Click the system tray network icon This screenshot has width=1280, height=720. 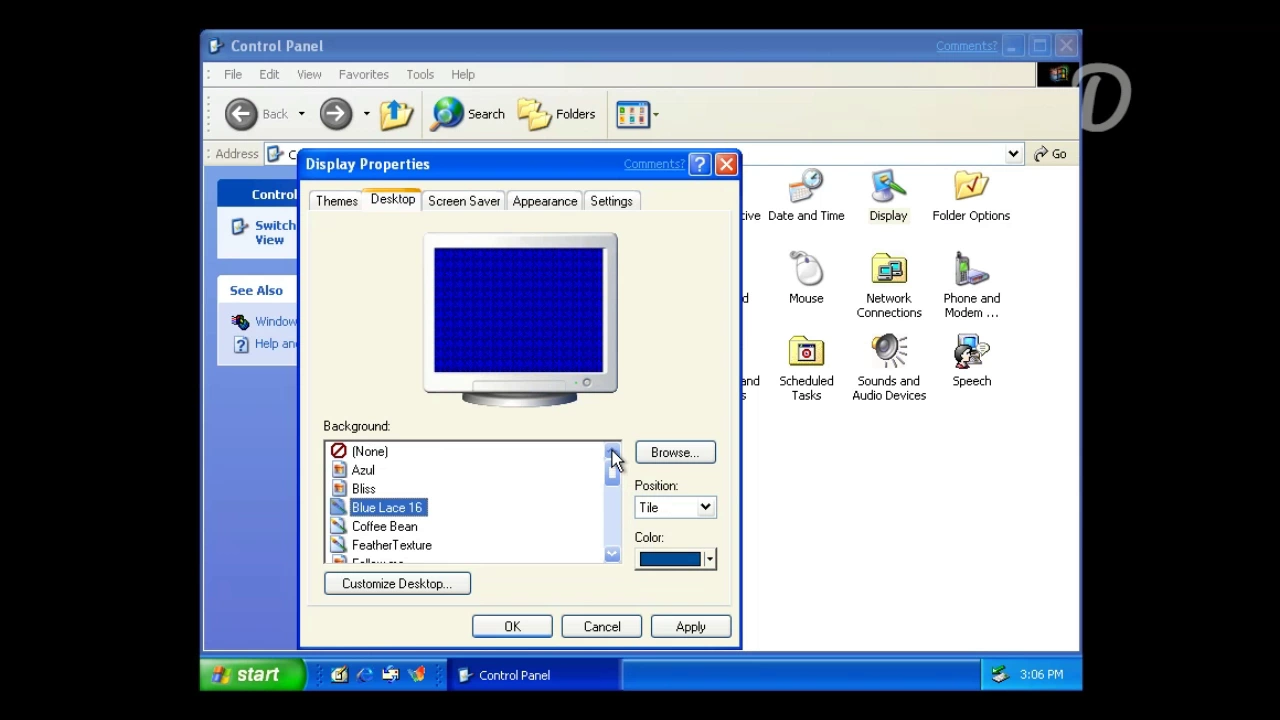coord(999,675)
